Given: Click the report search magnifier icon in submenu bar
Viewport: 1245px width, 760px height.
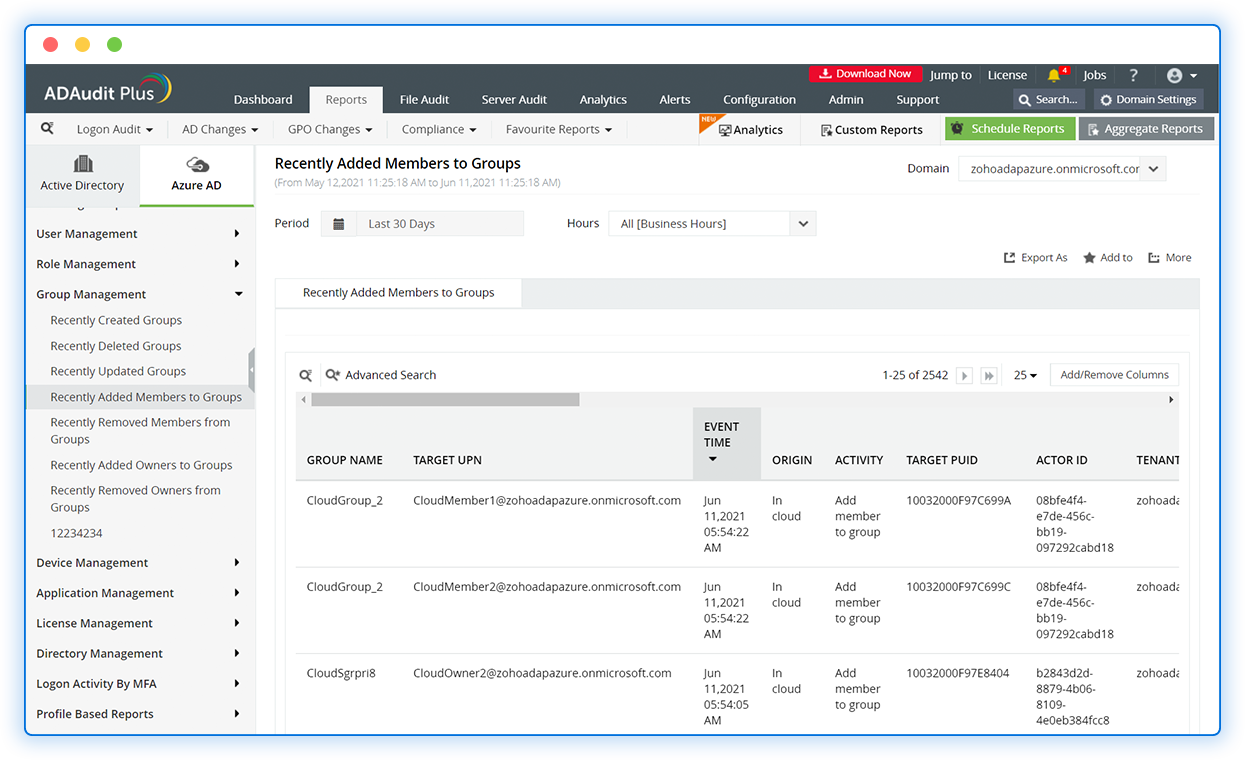Looking at the screenshot, I should [x=47, y=129].
